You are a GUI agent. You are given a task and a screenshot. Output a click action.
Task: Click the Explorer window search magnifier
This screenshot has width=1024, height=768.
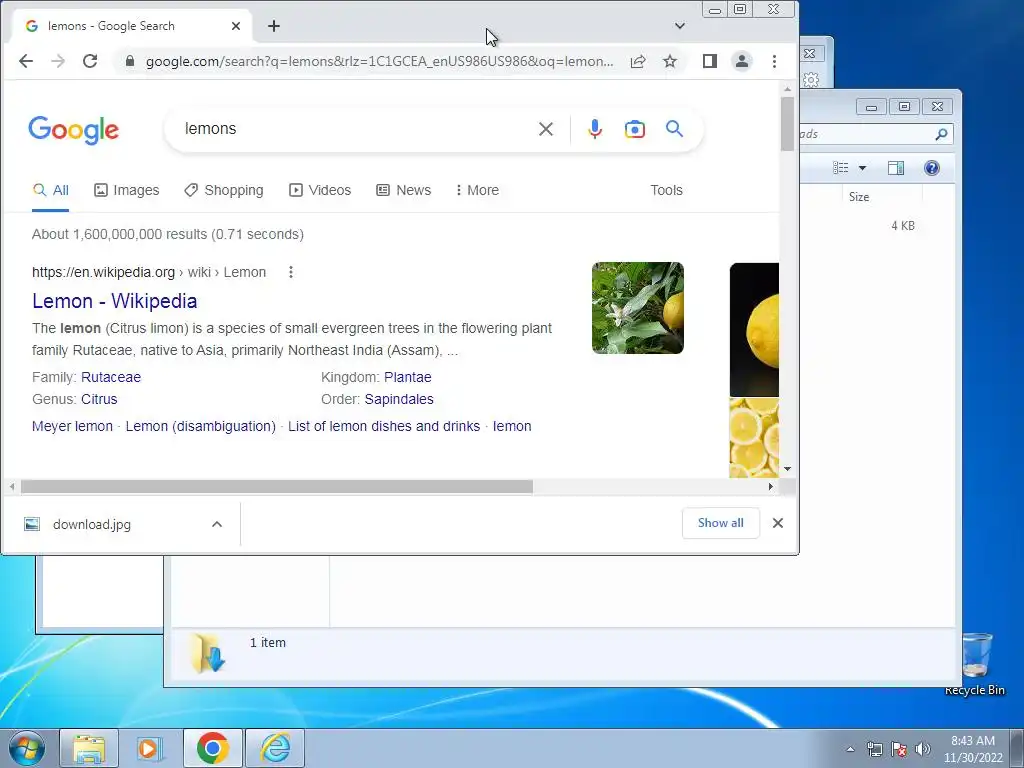tap(941, 135)
